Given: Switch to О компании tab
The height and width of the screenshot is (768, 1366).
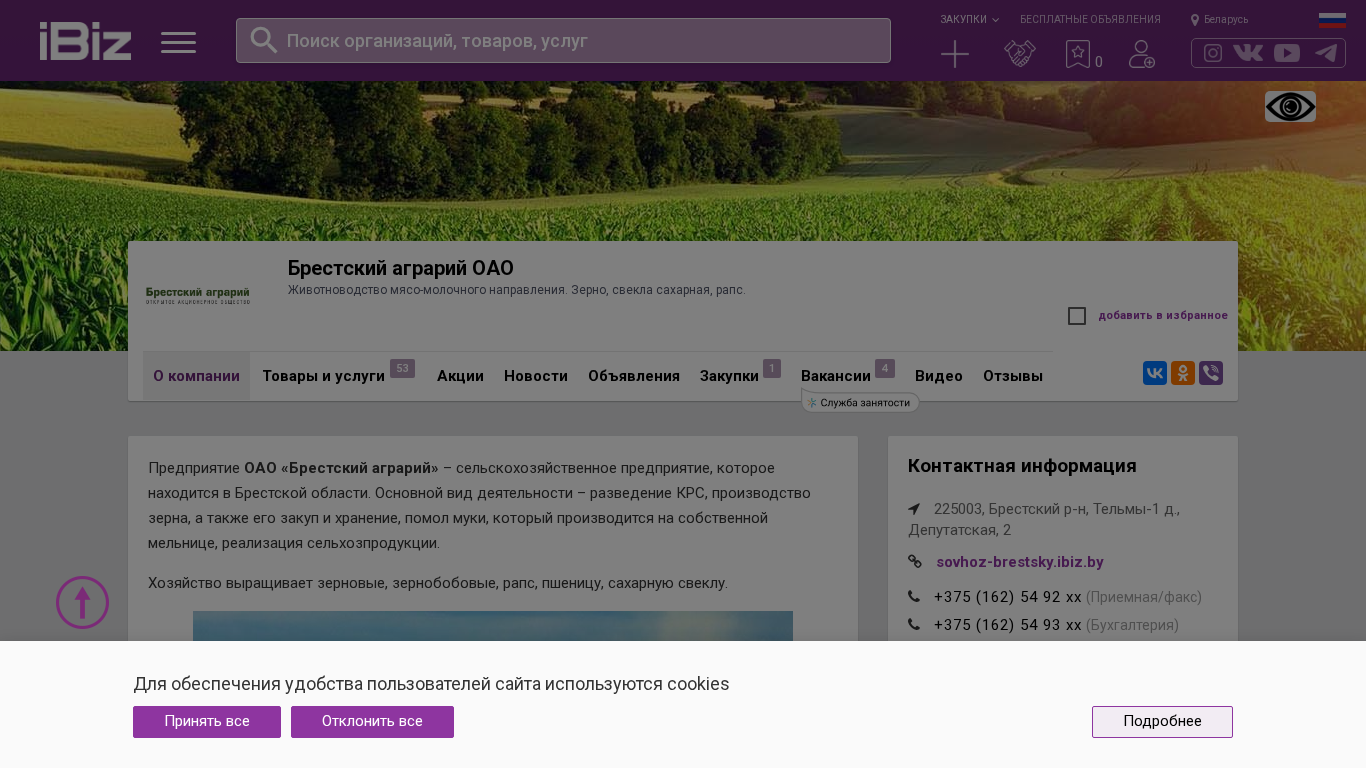Looking at the screenshot, I should [x=196, y=376].
